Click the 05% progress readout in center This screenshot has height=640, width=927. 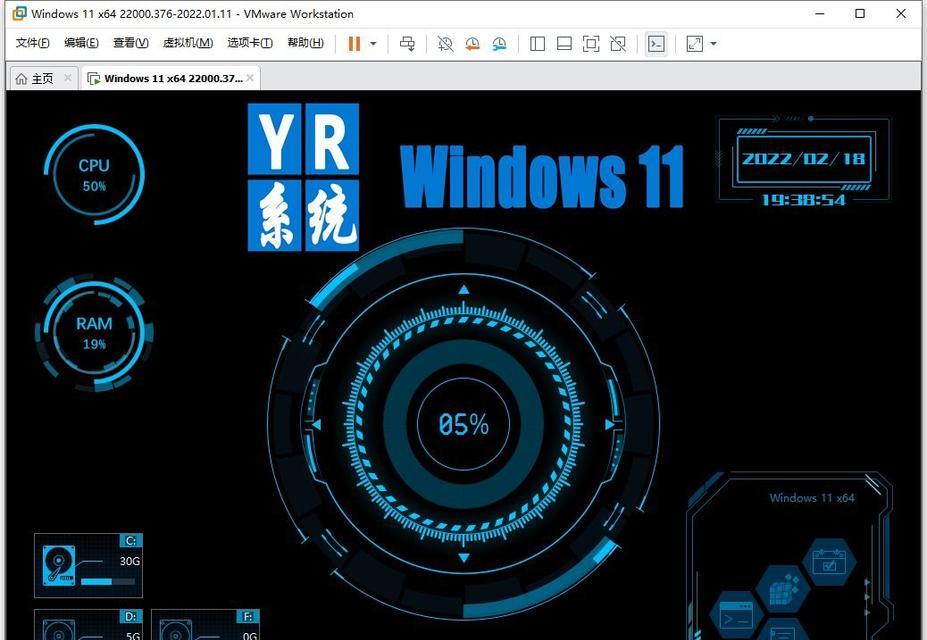point(464,424)
